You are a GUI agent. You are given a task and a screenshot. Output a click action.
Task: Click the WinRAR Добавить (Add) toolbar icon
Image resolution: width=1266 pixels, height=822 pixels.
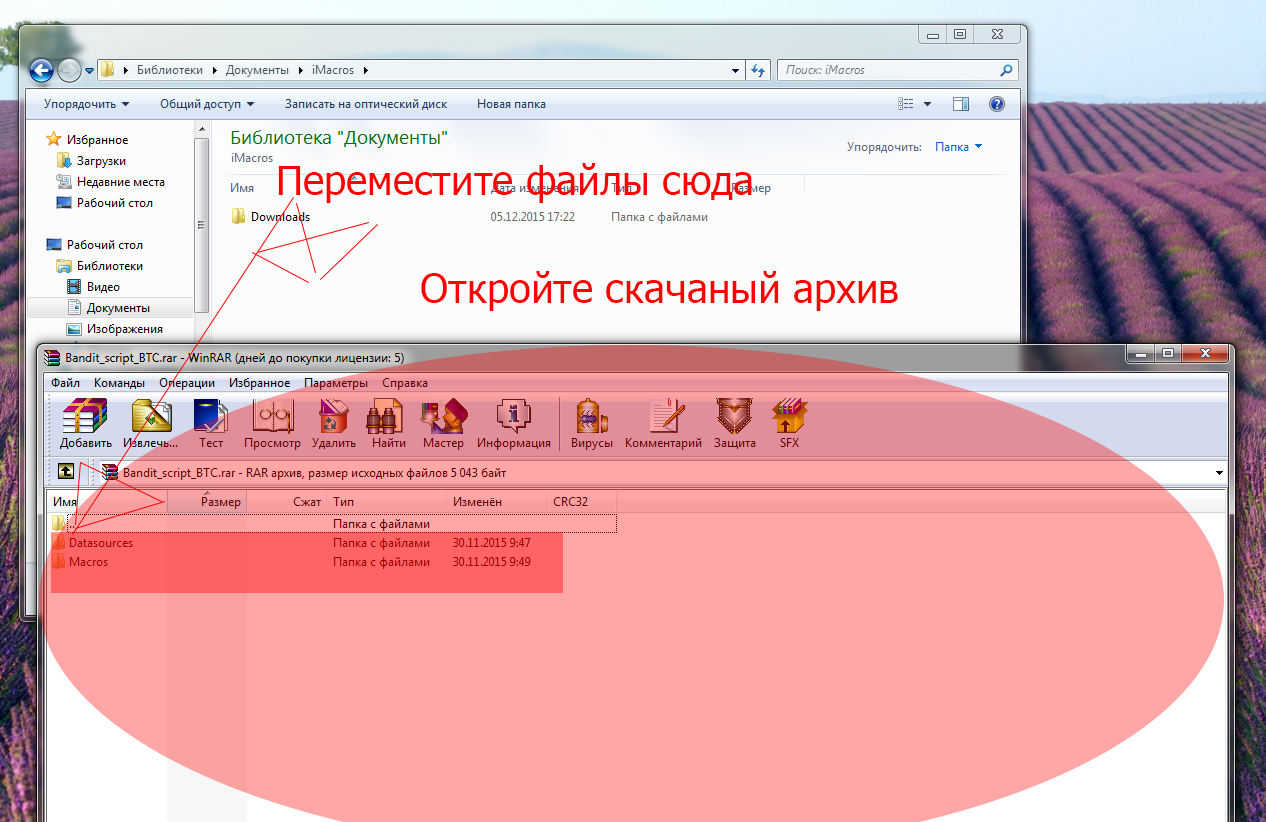pos(85,423)
